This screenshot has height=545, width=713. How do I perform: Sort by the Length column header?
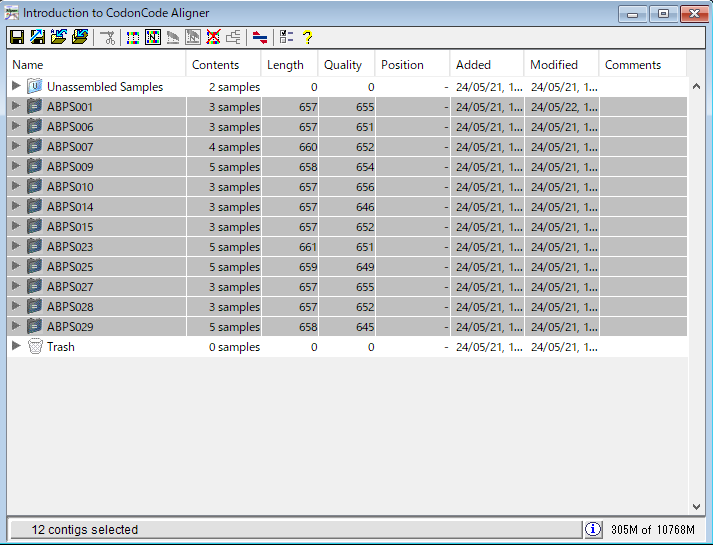288,65
